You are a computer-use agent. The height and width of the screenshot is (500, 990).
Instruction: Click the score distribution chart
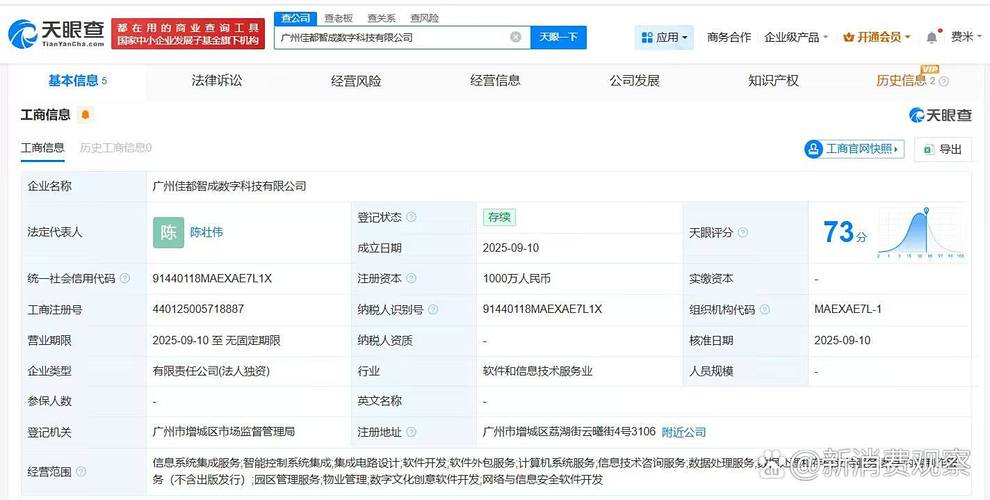coord(921,232)
